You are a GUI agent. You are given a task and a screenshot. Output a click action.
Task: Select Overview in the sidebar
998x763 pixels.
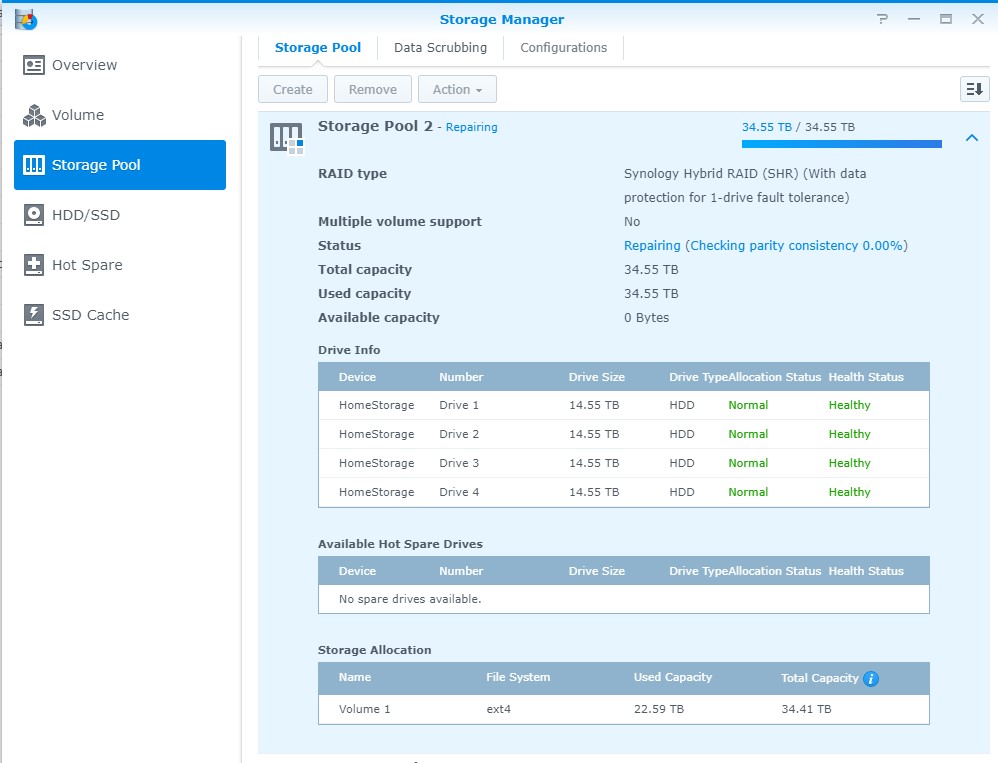tap(120, 65)
